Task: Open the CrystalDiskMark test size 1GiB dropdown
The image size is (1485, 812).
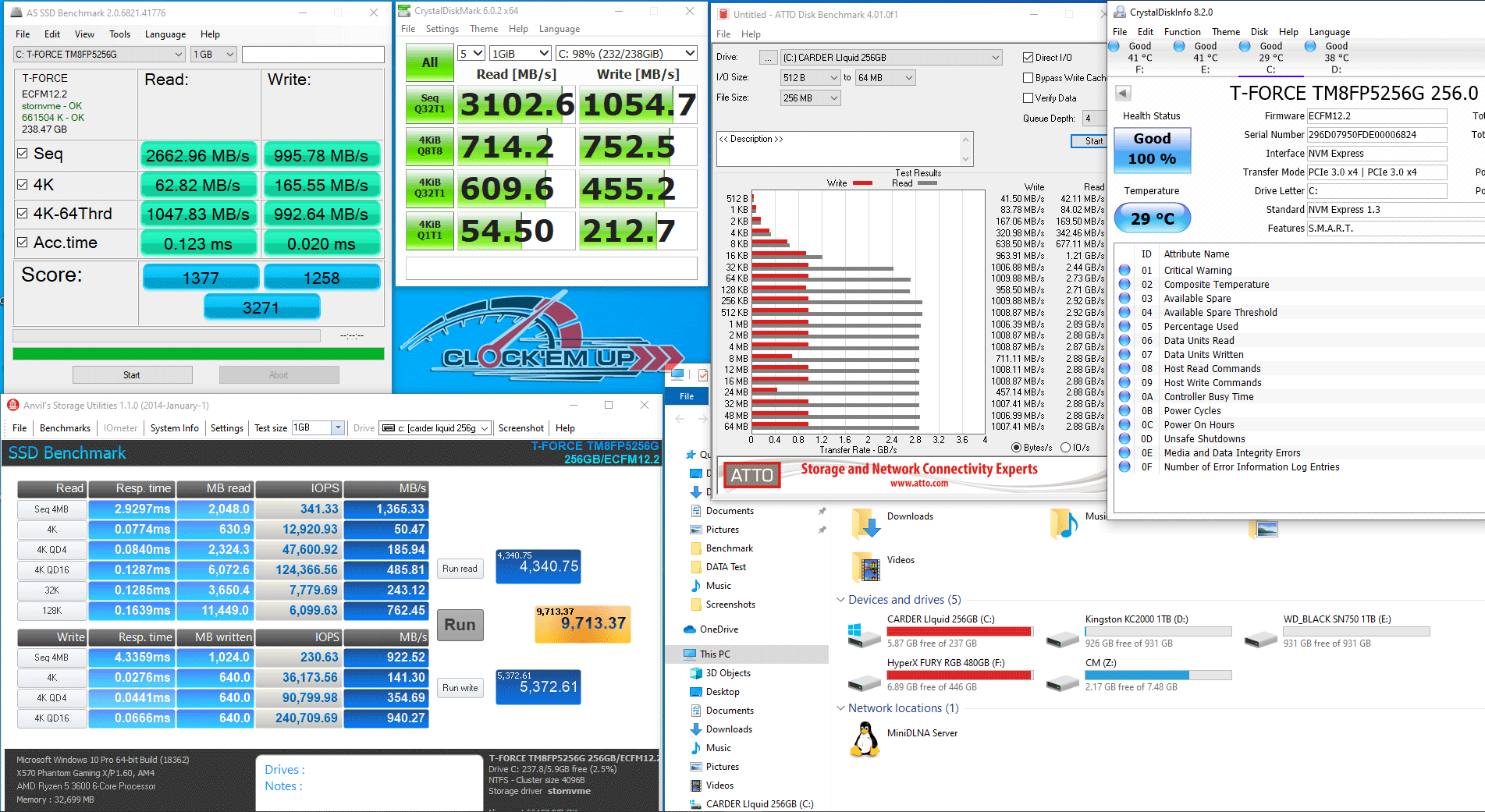Action: pyautogui.click(x=520, y=53)
